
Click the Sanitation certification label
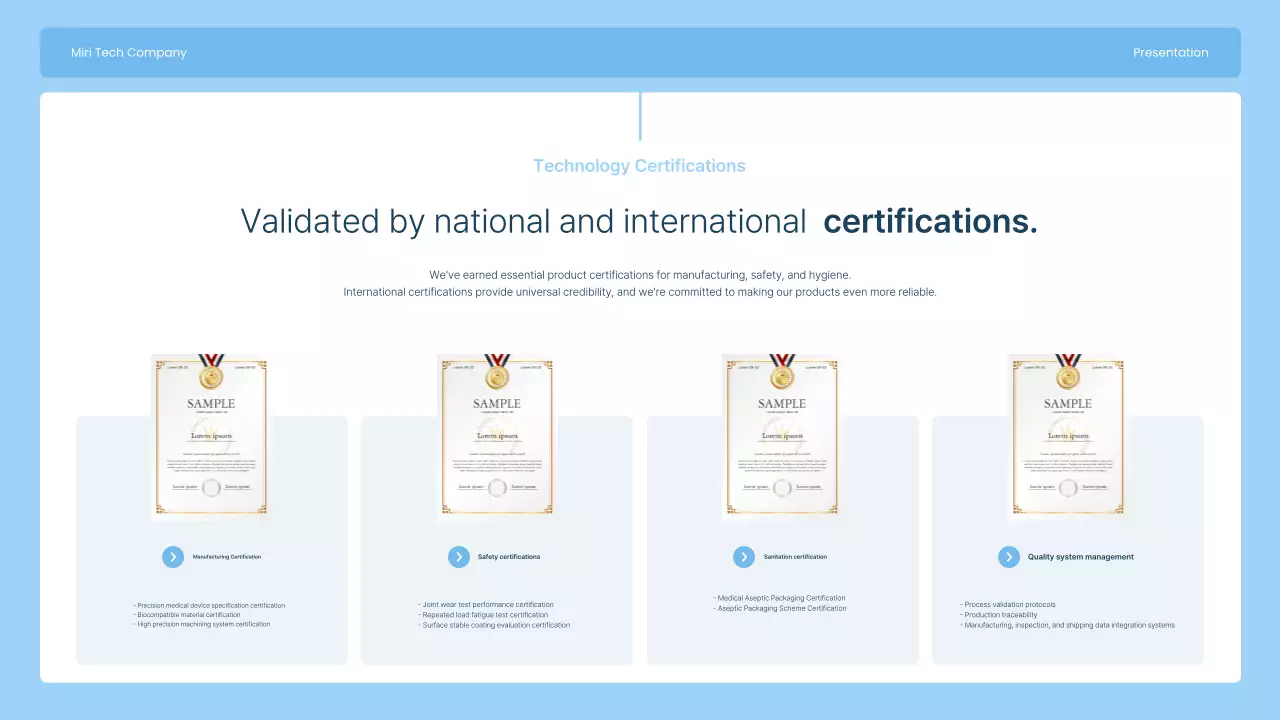click(x=795, y=557)
